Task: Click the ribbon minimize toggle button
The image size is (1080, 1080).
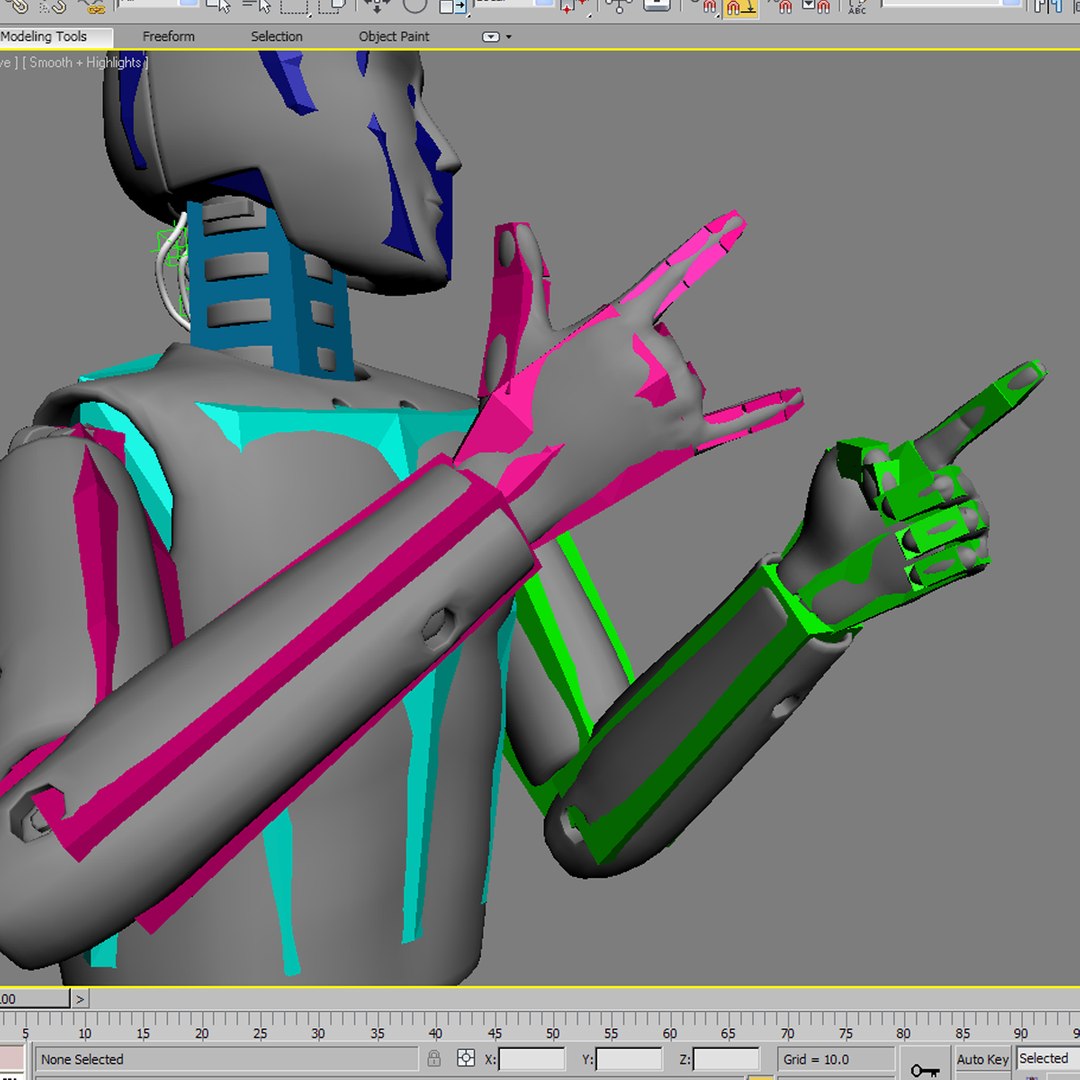Action: (x=490, y=37)
